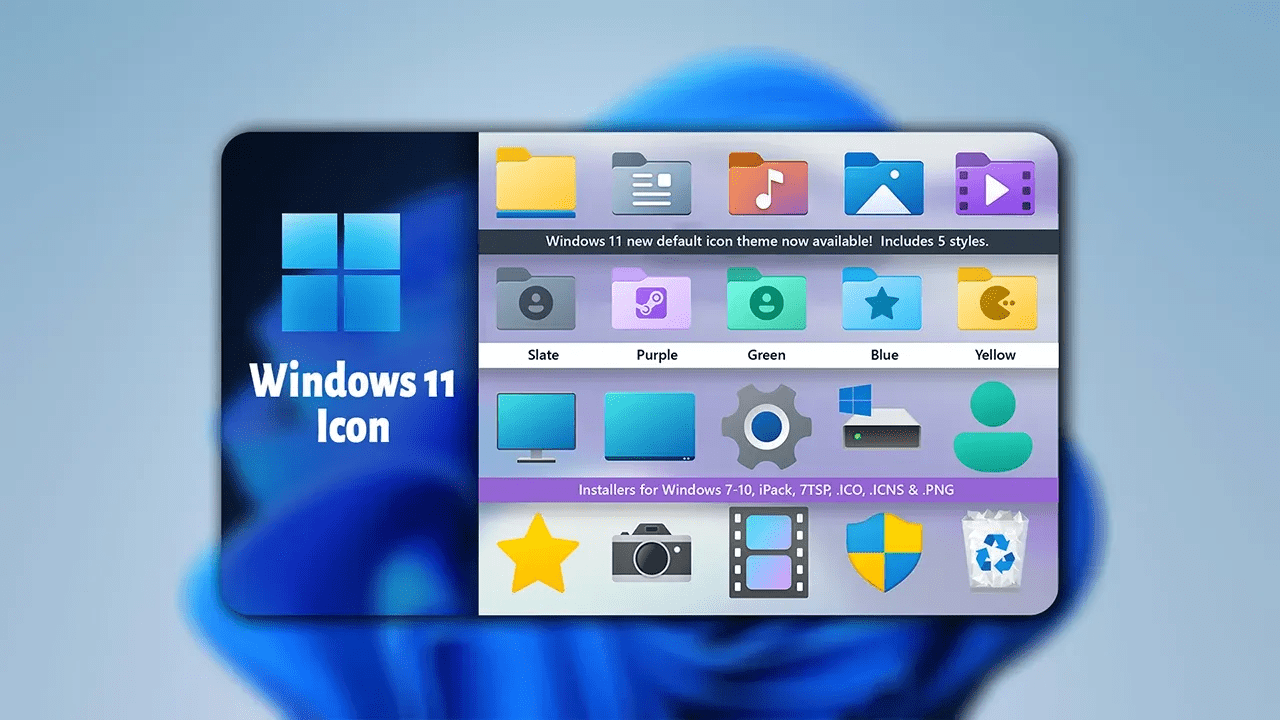This screenshot has width=1280, height=720.
Task: Open the gray Documents folder icon
Action: (651, 184)
